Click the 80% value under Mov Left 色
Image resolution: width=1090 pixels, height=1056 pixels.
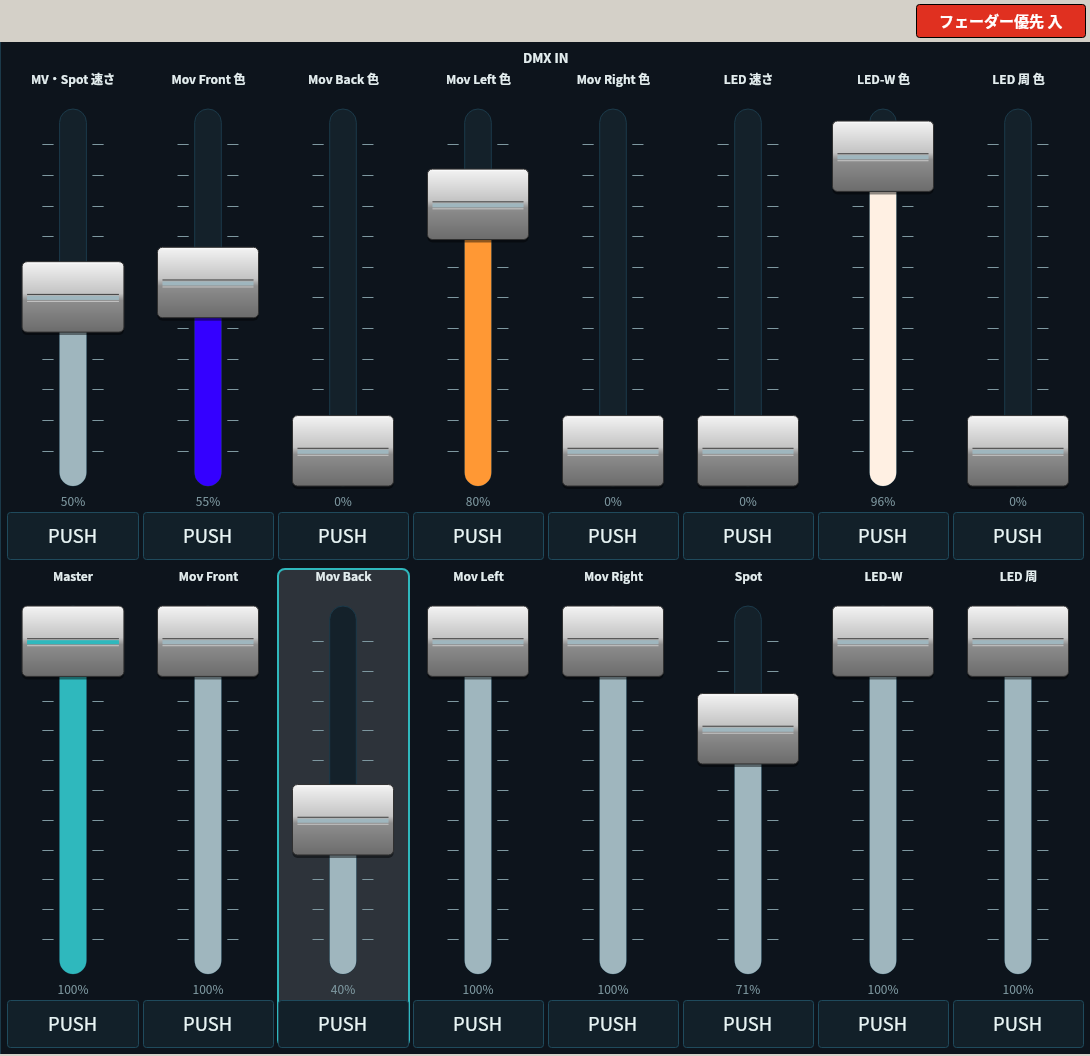click(x=478, y=502)
